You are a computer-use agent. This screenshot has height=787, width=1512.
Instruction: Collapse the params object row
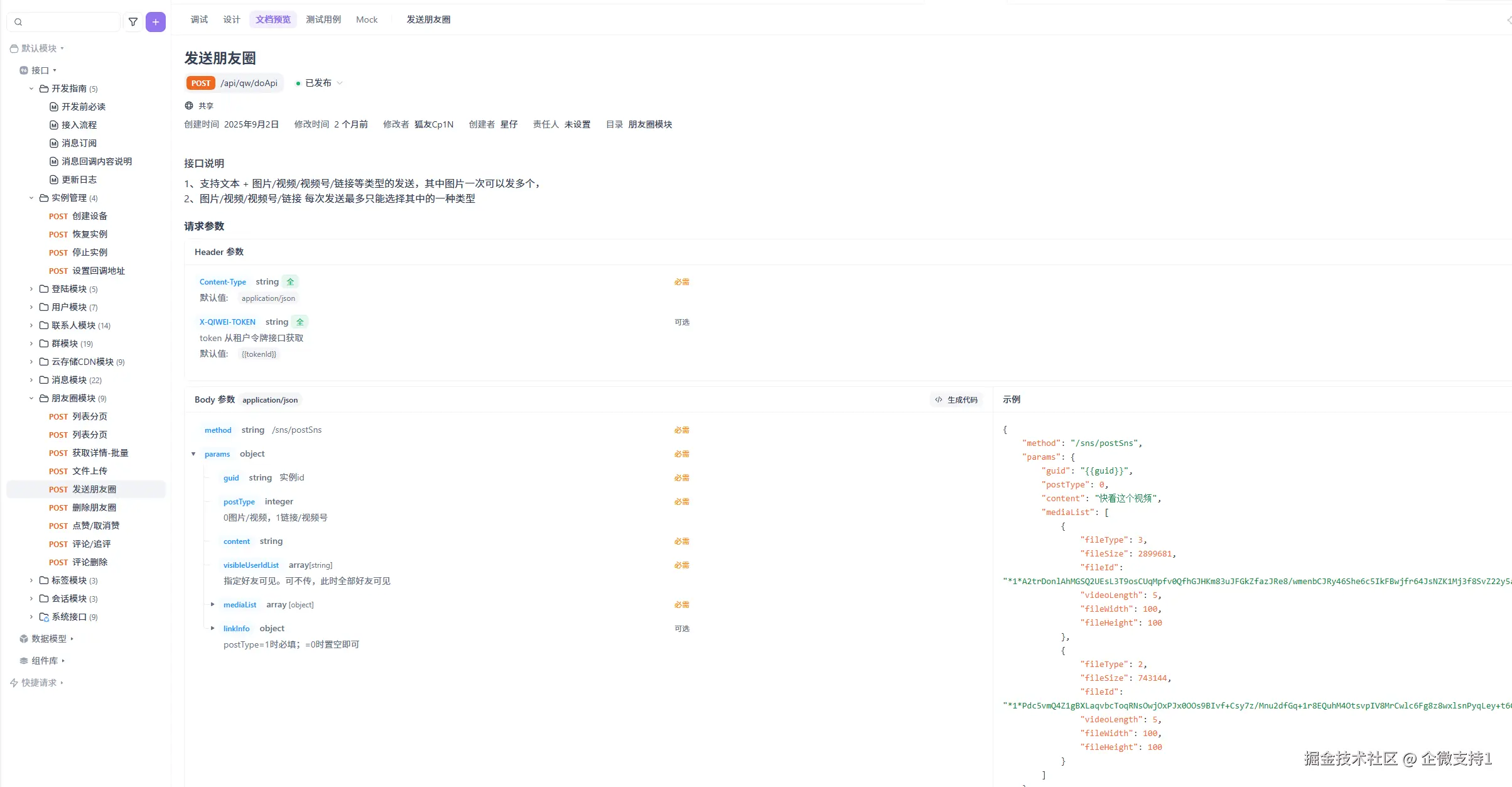[x=193, y=454]
